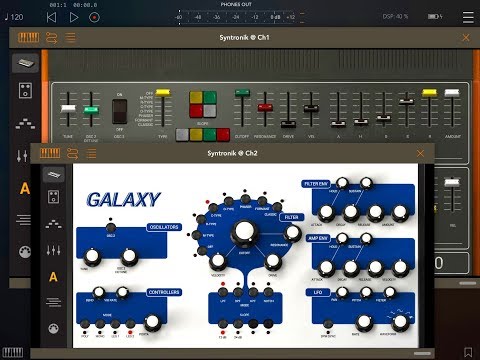Show keyboard icon in Syntronik Ch1 header
Image resolution: width=480 pixels, height=360 pixels.
pyautogui.click(x=28, y=37)
